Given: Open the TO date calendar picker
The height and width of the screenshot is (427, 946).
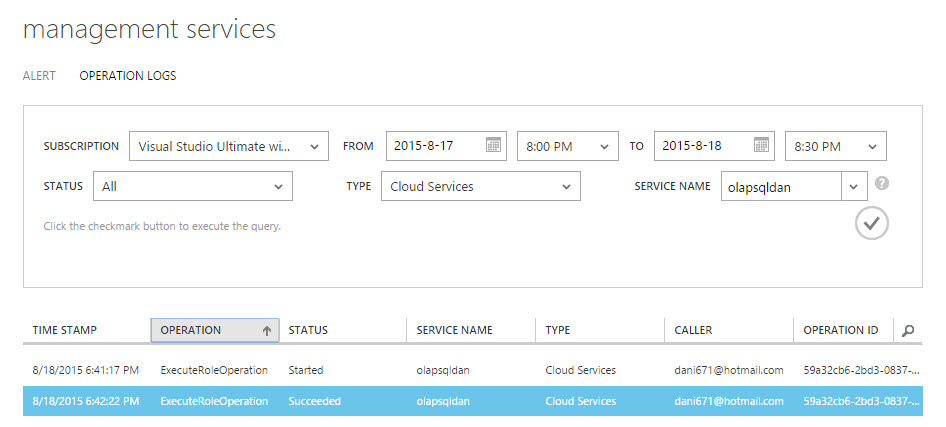Looking at the screenshot, I should tap(762, 146).
